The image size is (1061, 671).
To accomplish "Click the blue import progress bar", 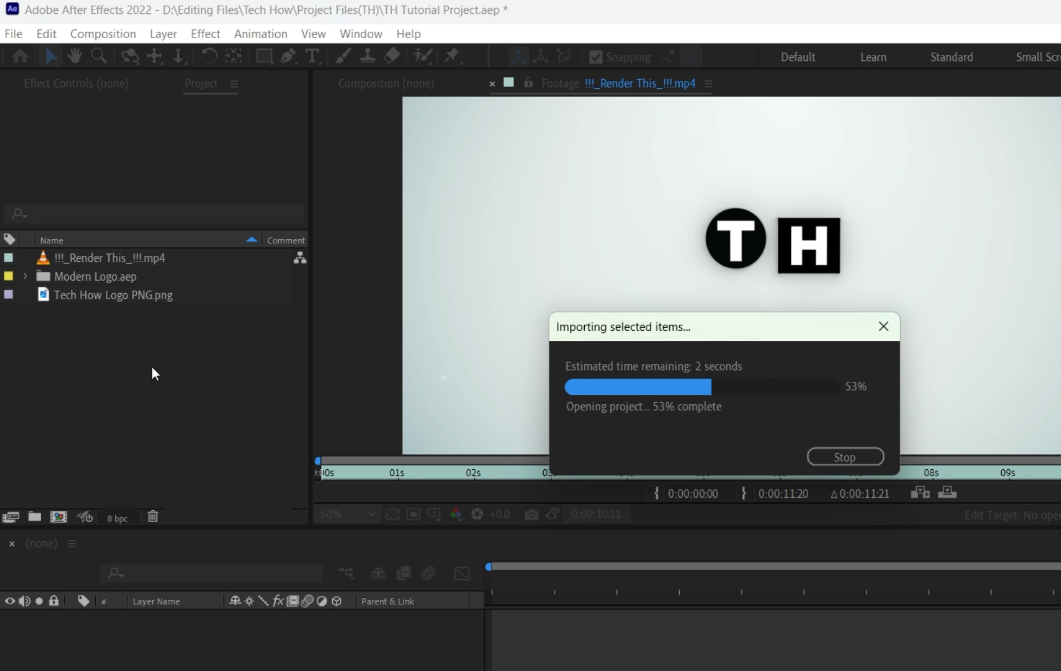I will click(638, 386).
